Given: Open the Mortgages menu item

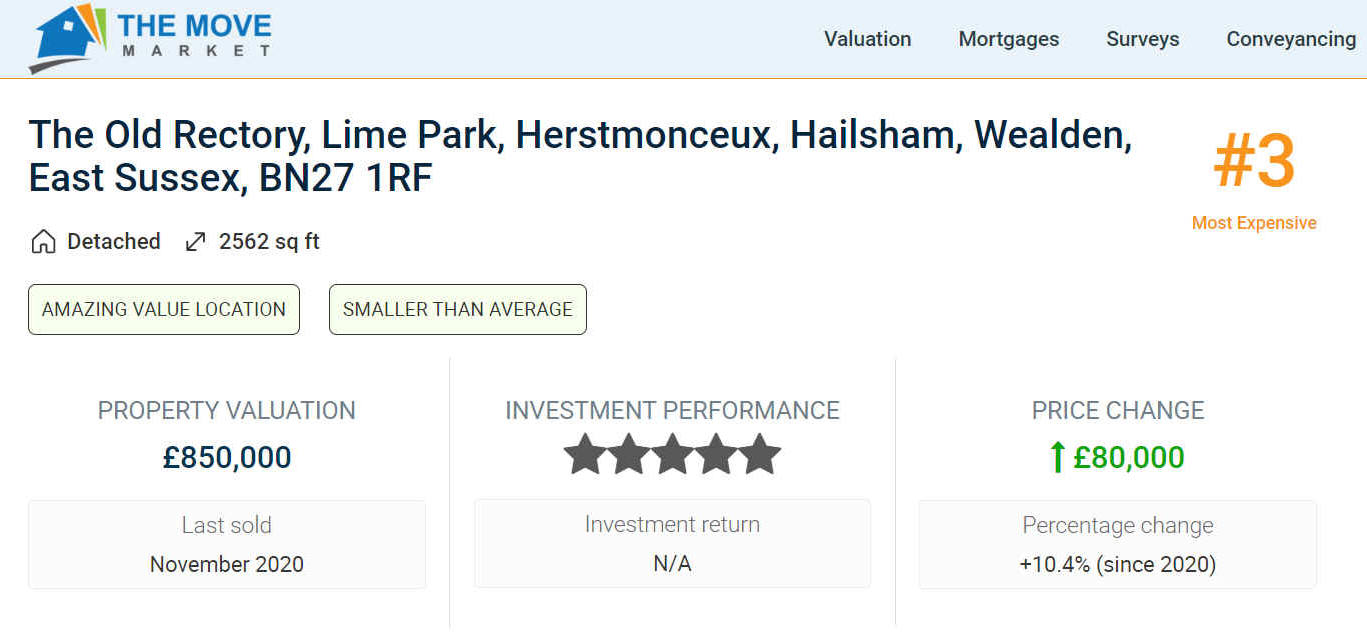Looking at the screenshot, I should (1008, 39).
